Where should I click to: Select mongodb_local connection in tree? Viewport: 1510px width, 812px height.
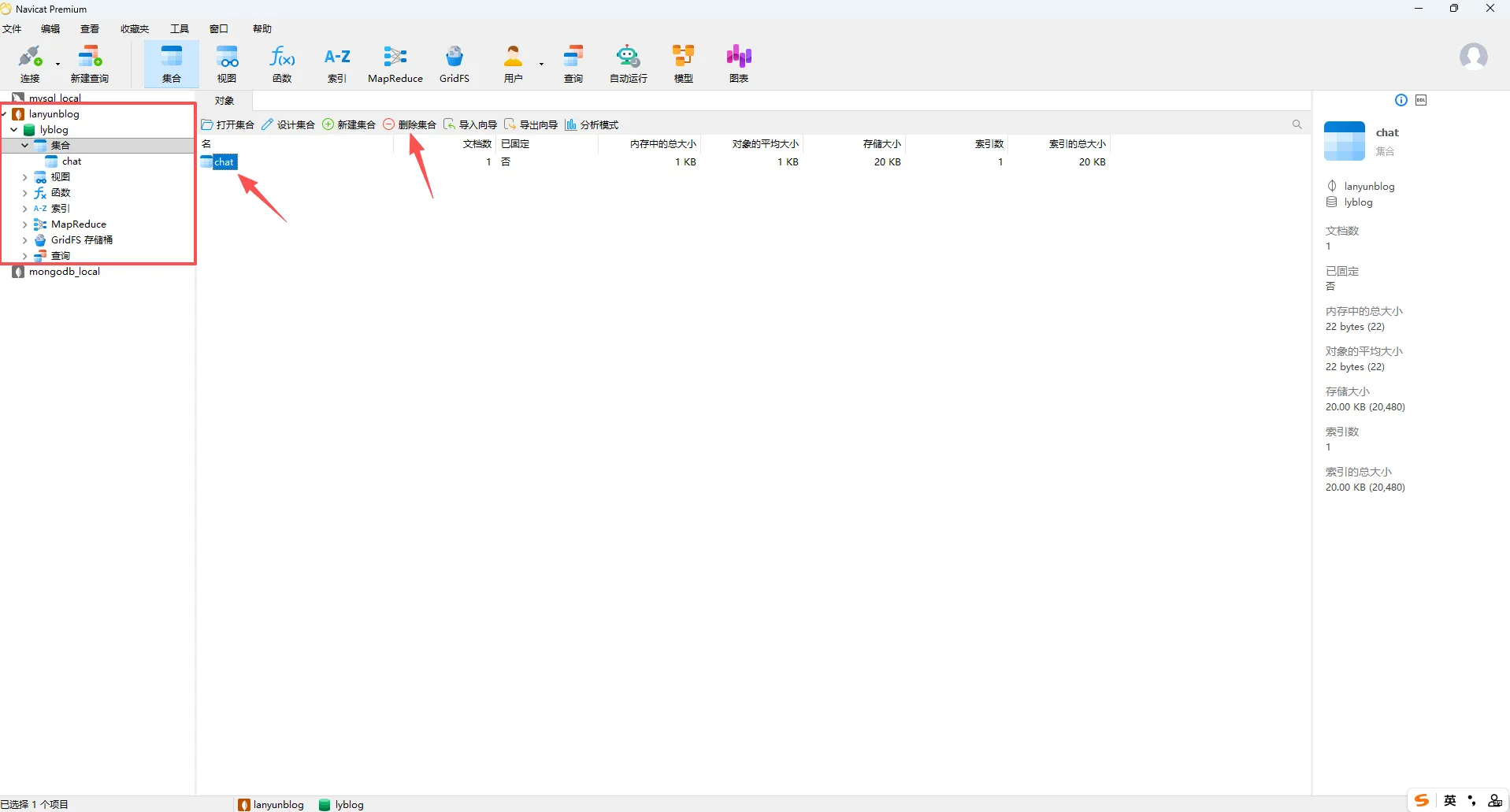click(64, 272)
